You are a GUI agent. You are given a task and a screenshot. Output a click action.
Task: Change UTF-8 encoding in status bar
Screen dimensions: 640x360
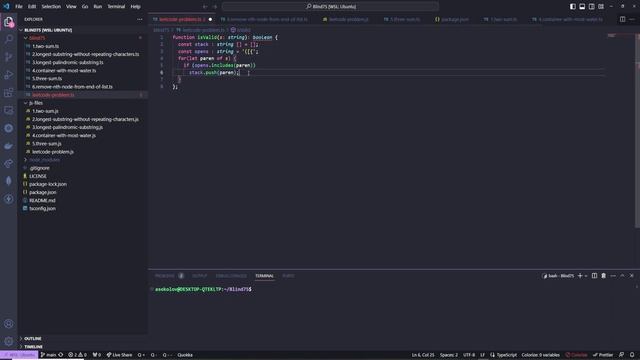coord(469,355)
